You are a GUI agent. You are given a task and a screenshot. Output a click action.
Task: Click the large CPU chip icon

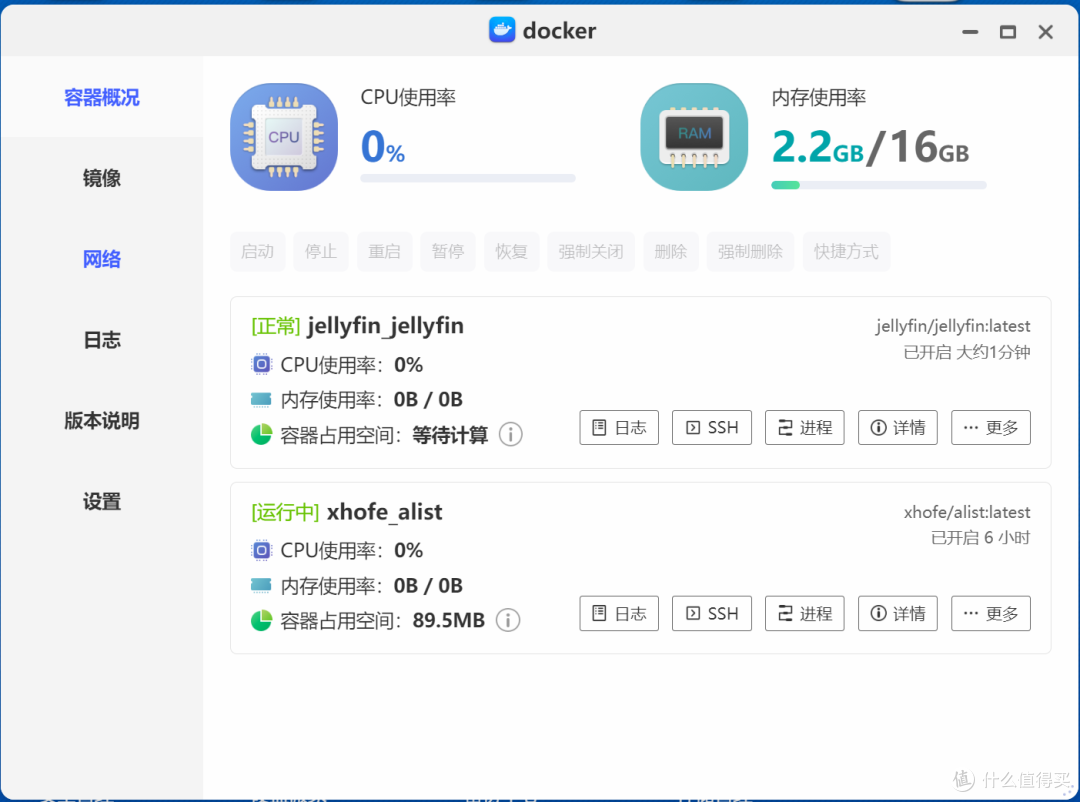pyautogui.click(x=284, y=137)
